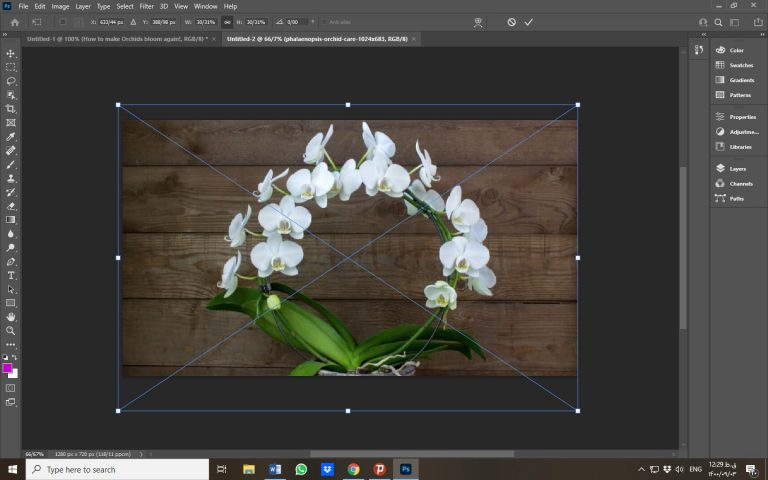The image size is (768, 480).
Task: Click the default colors reset icon
Action: click(x=5, y=357)
